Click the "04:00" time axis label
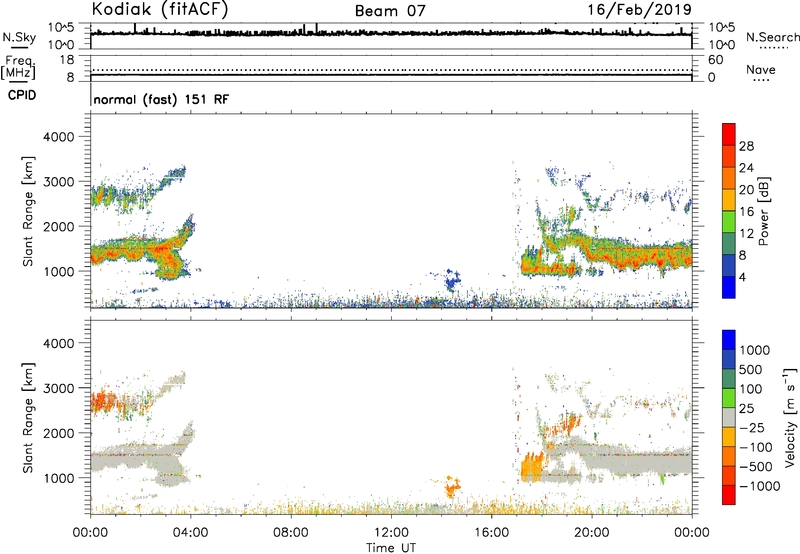The height and width of the screenshot is (554, 800). pos(190,533)
